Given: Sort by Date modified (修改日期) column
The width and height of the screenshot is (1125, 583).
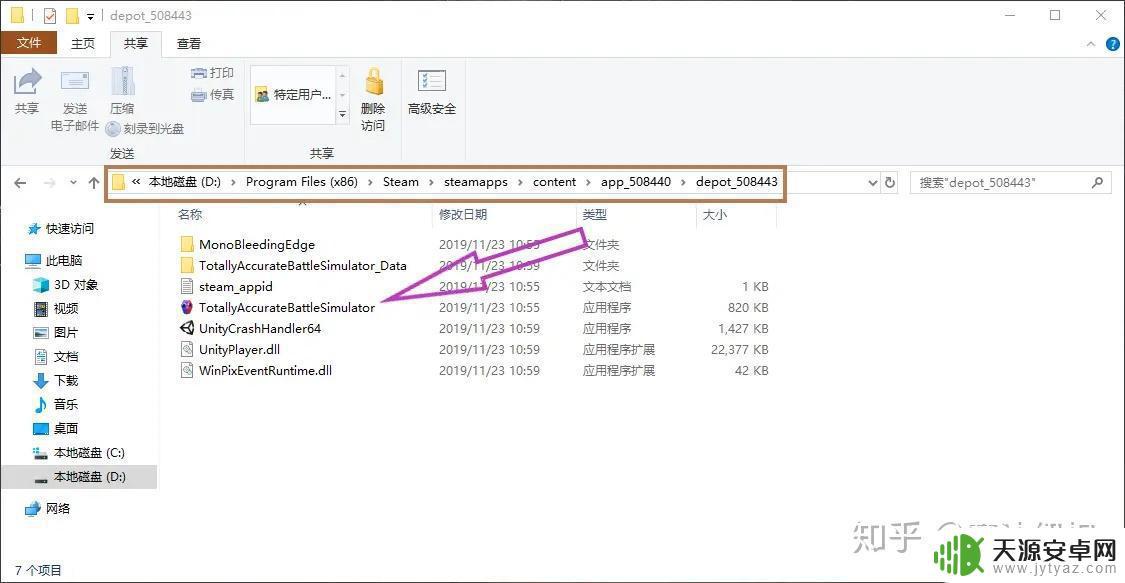Looking at the screenshot, I should pos(463,214).
